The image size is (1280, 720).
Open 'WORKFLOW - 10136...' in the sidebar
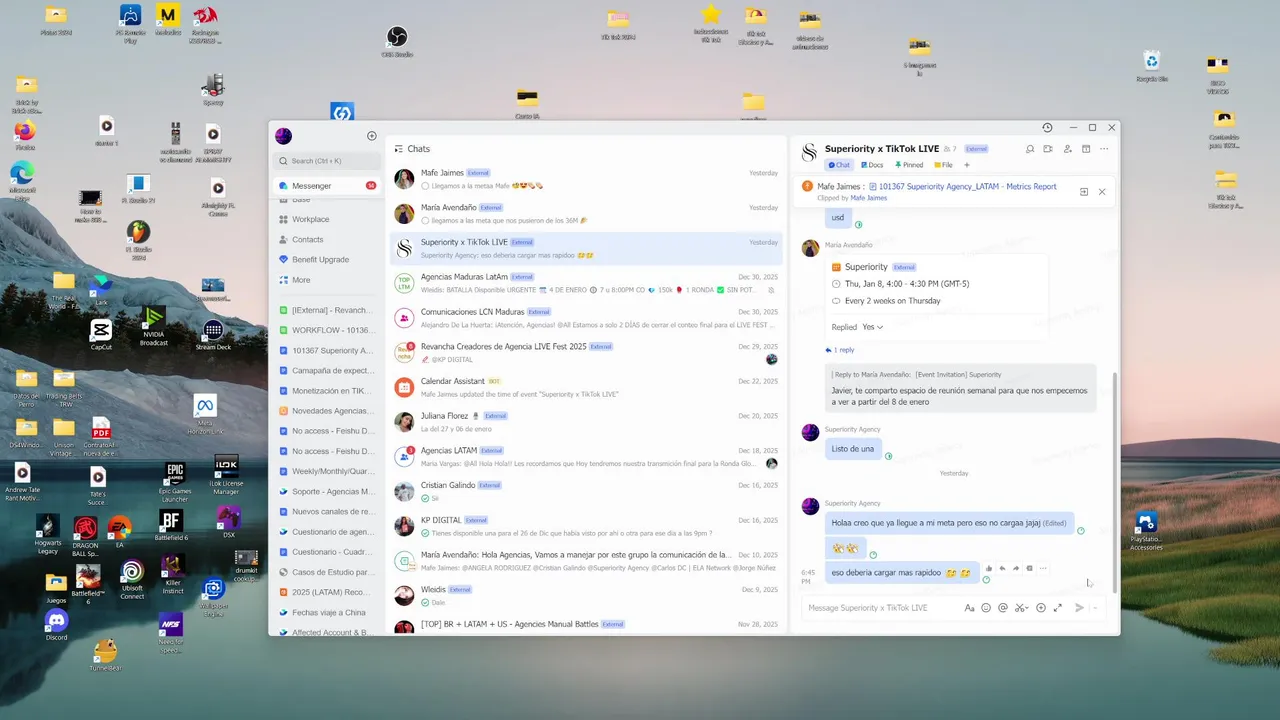click(327, 330)
